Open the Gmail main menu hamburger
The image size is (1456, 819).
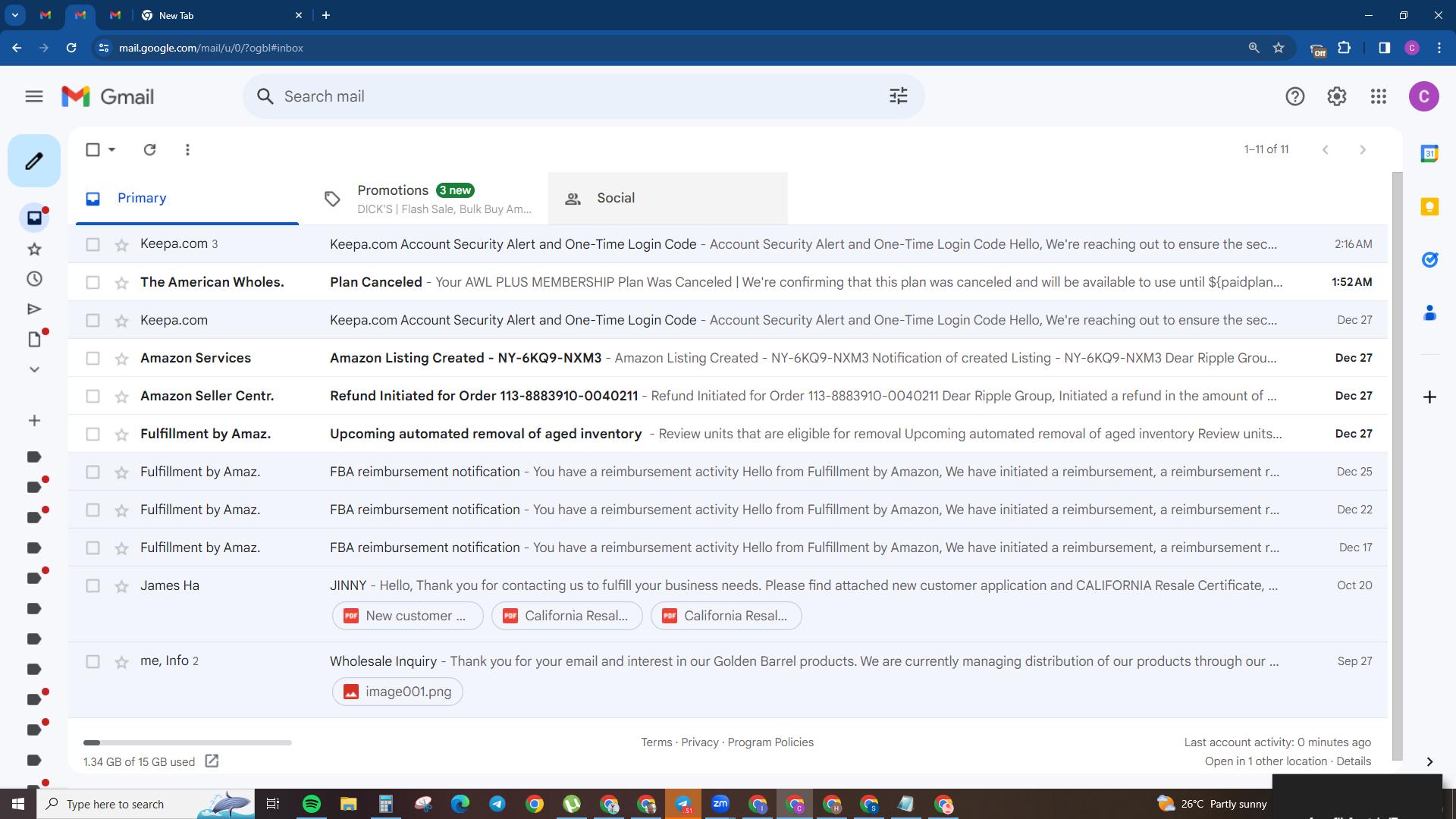34,96
